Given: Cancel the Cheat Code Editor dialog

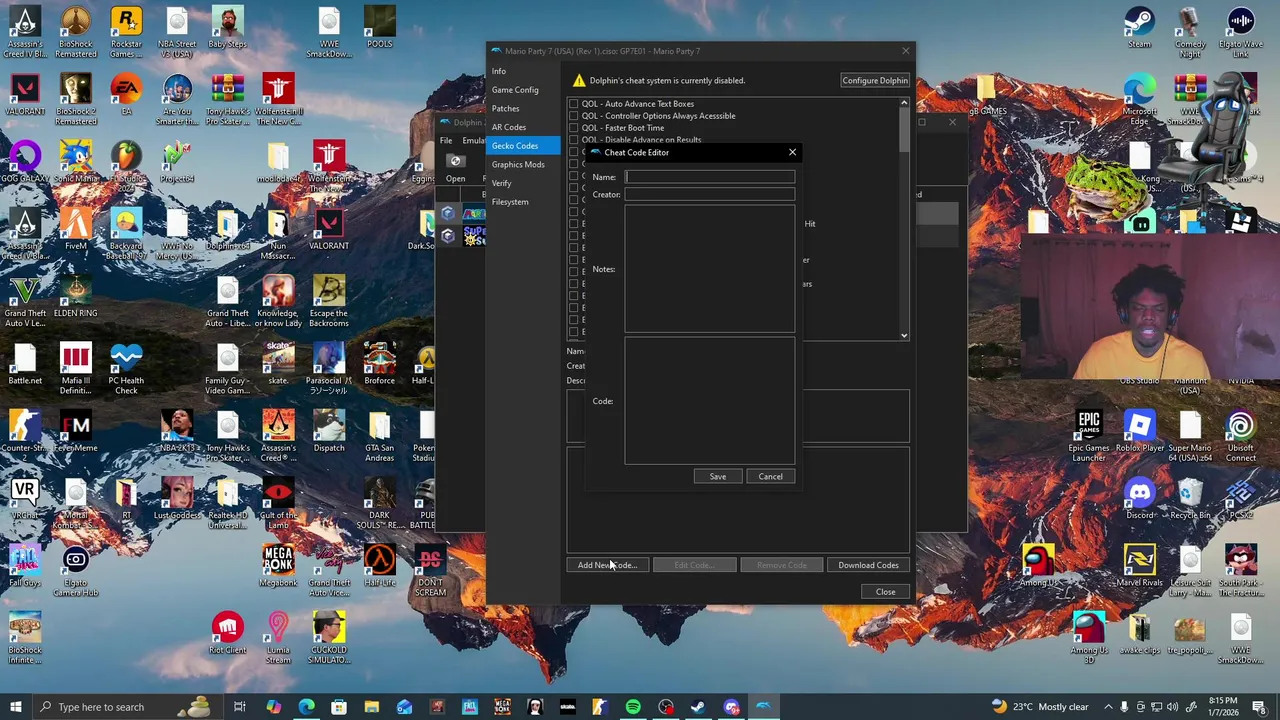Looking at the screenshot, I should tap(770, 477).
